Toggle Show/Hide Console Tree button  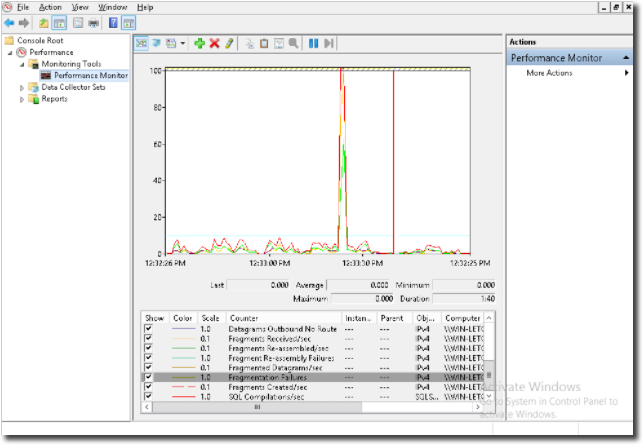[x=59, y=23]
